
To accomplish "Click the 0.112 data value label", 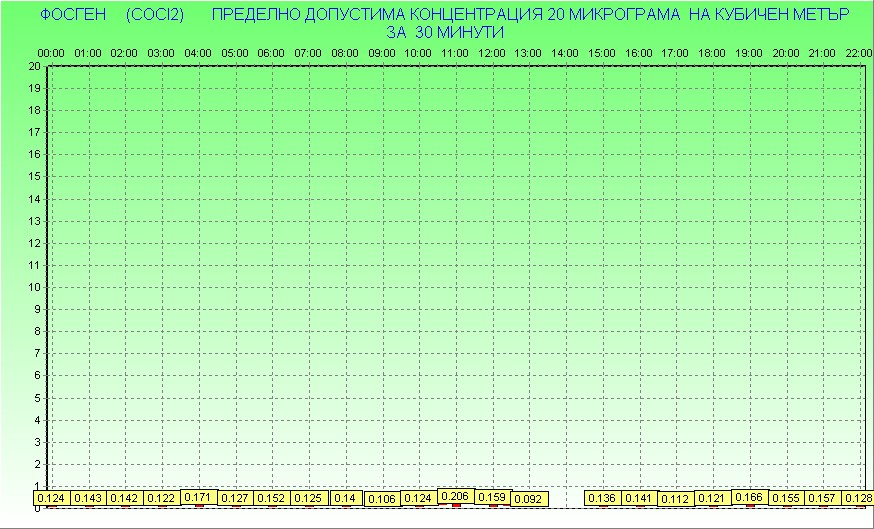I will point(676,499).
